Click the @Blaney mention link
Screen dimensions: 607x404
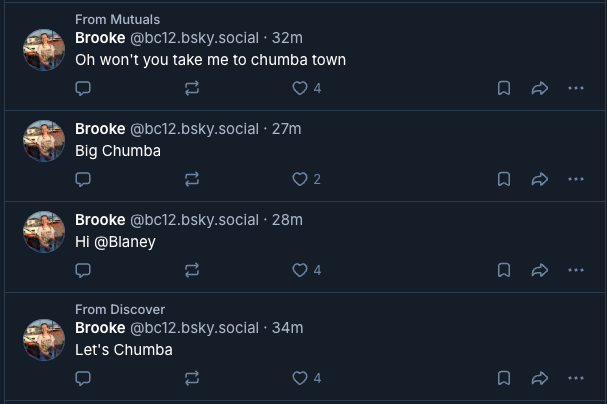click(125, 241)
